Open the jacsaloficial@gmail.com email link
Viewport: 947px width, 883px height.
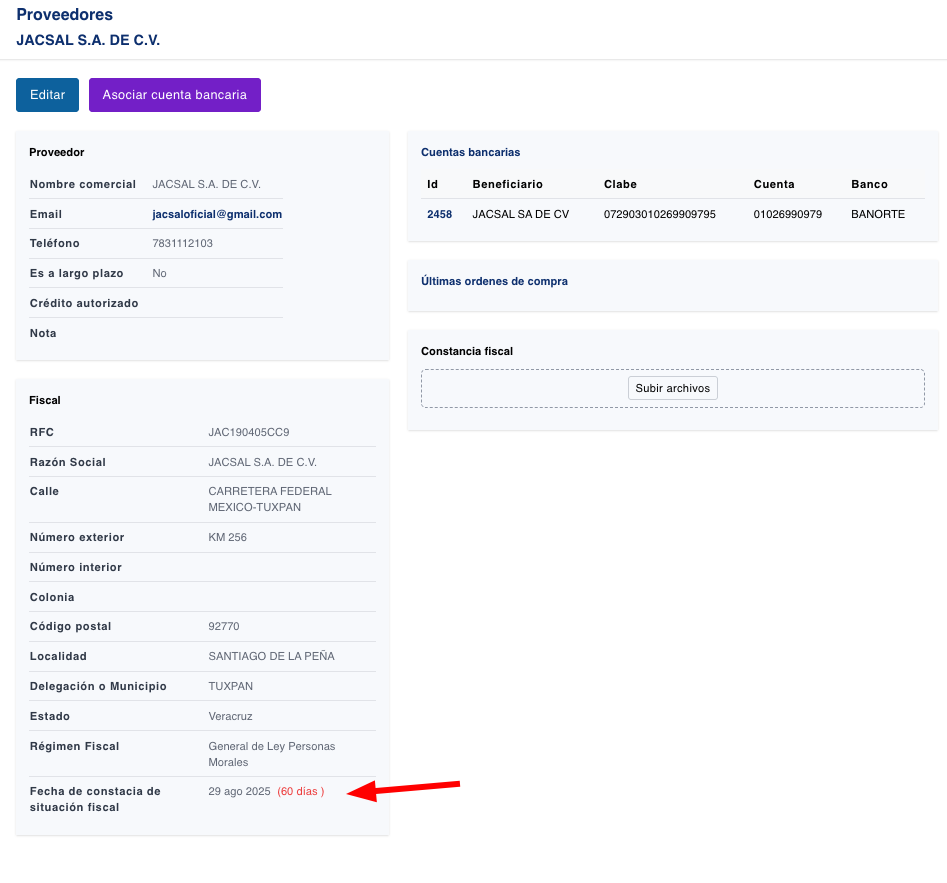coord(217,214)
